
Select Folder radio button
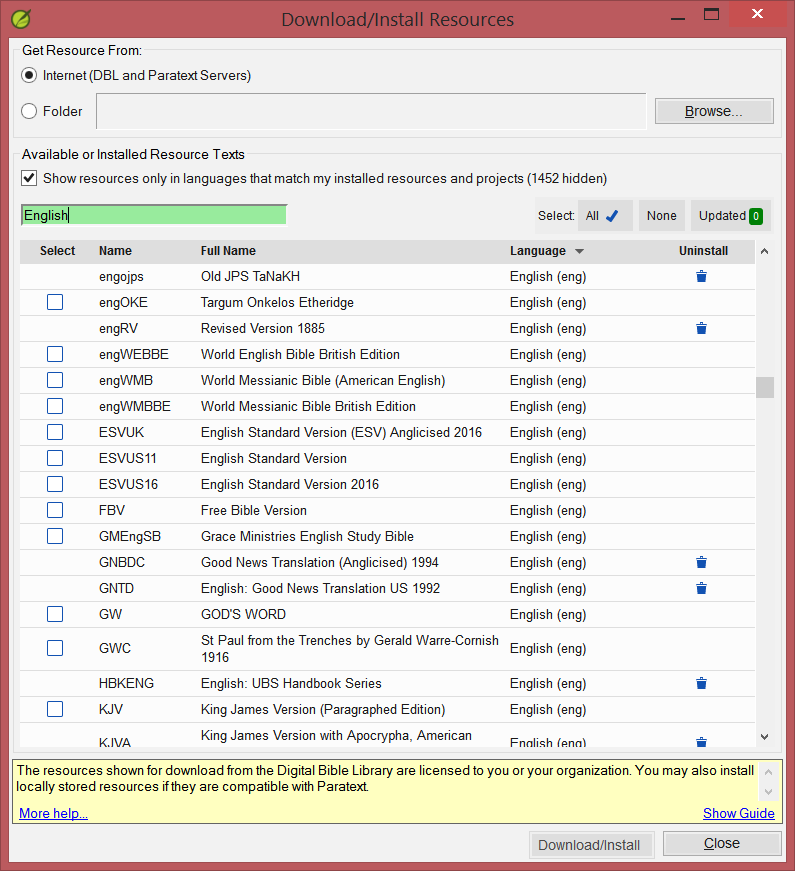coord(29,111)
